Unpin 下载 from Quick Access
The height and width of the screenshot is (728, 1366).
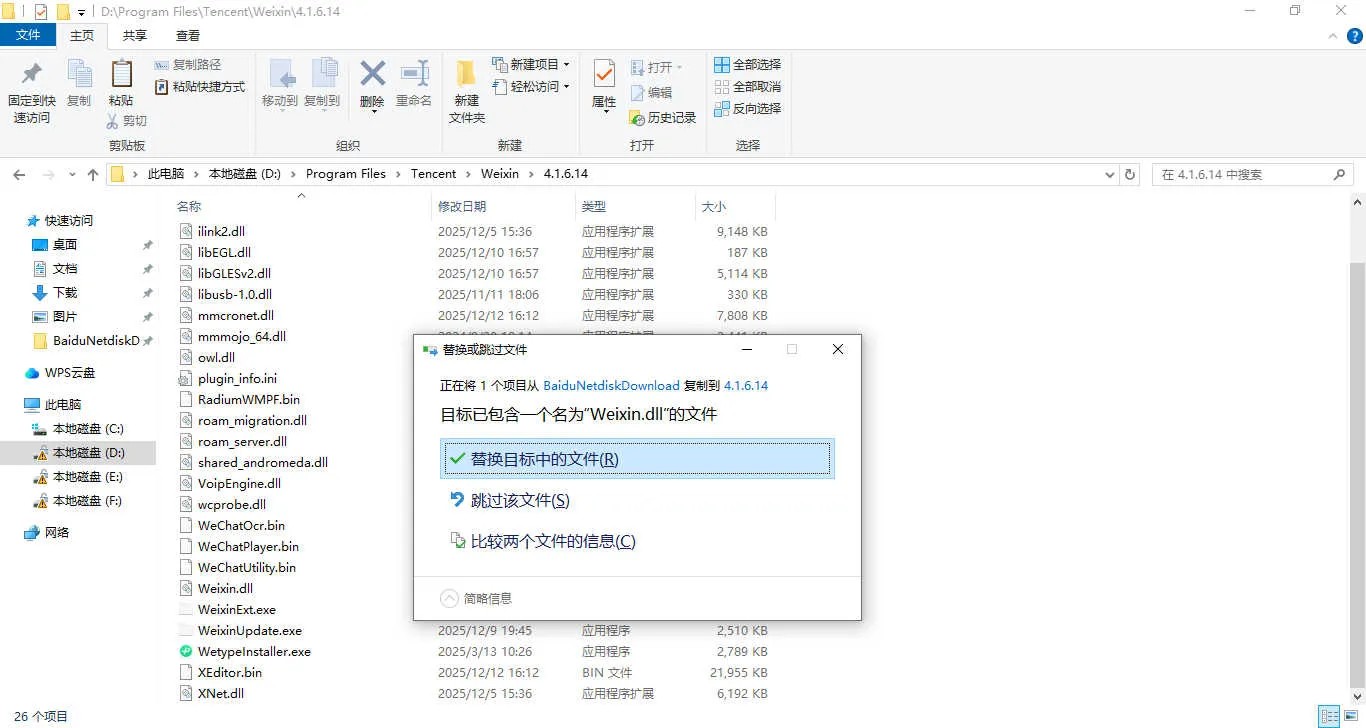(x=148, y=293)
